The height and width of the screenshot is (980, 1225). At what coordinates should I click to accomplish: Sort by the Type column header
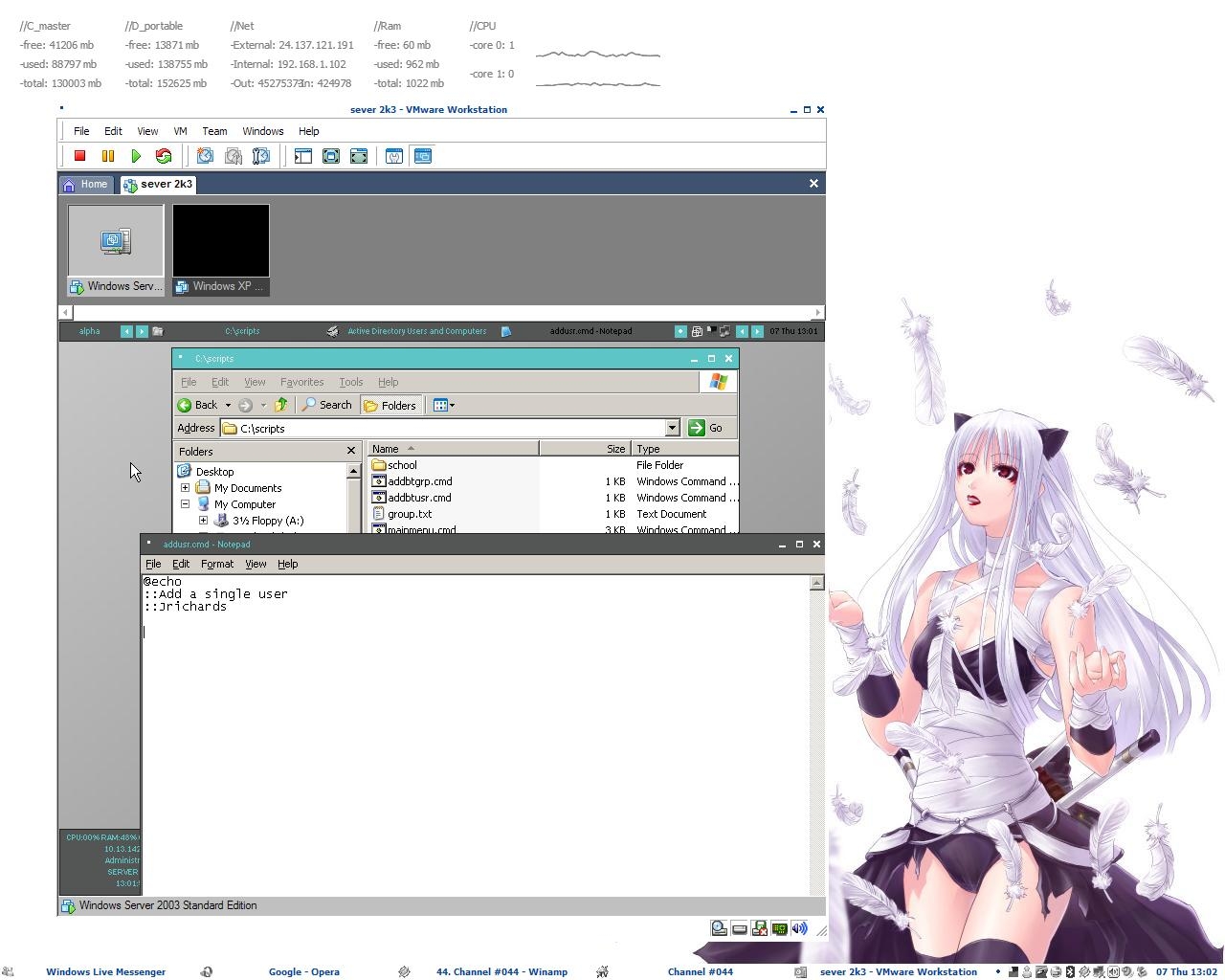pos(685,449)
